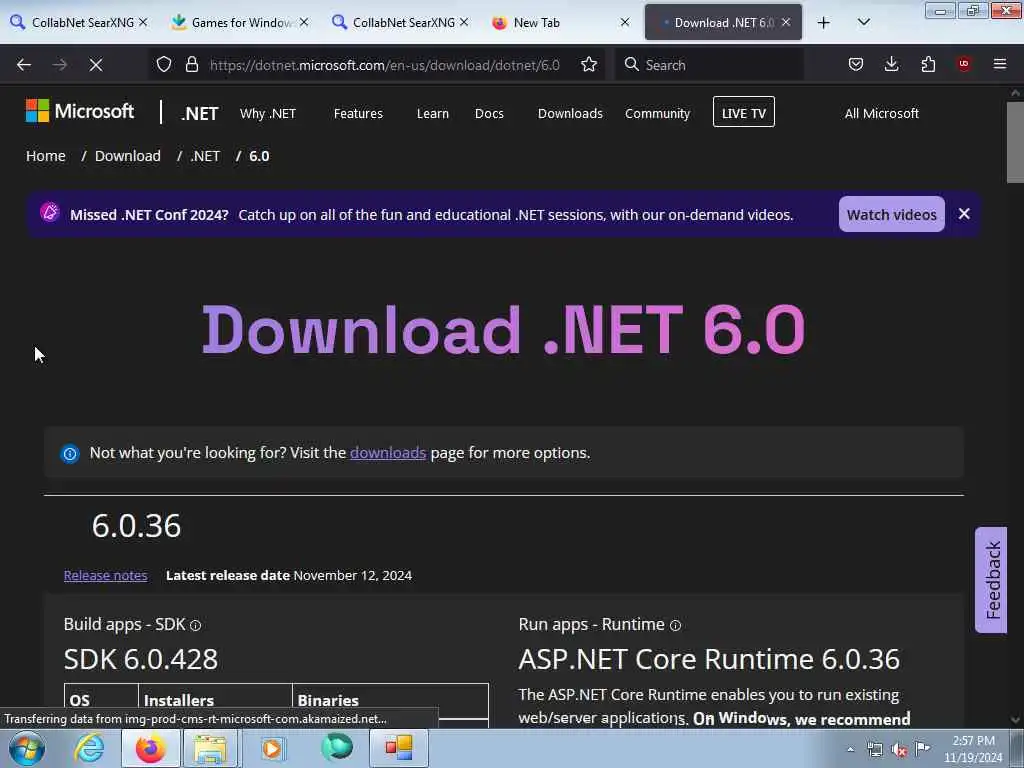
Task: Dismiss the .NET Conf banner
Action: click(x=964, y=214)
